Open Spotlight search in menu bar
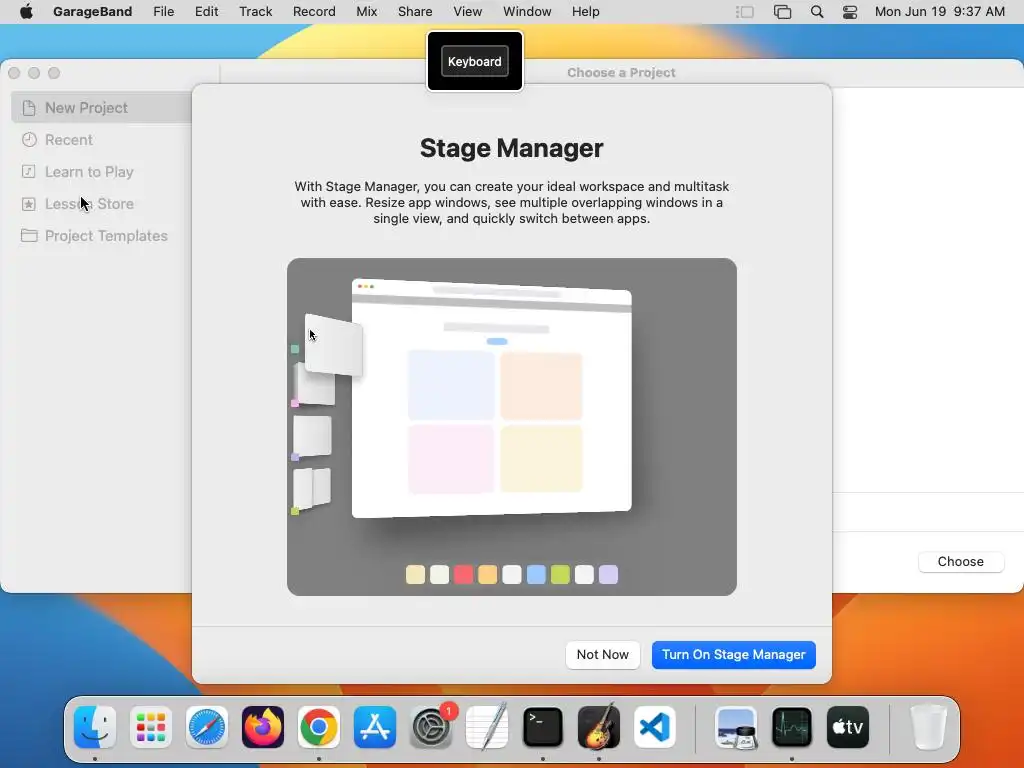1024x768 pixels. click(x=816, y=12)
